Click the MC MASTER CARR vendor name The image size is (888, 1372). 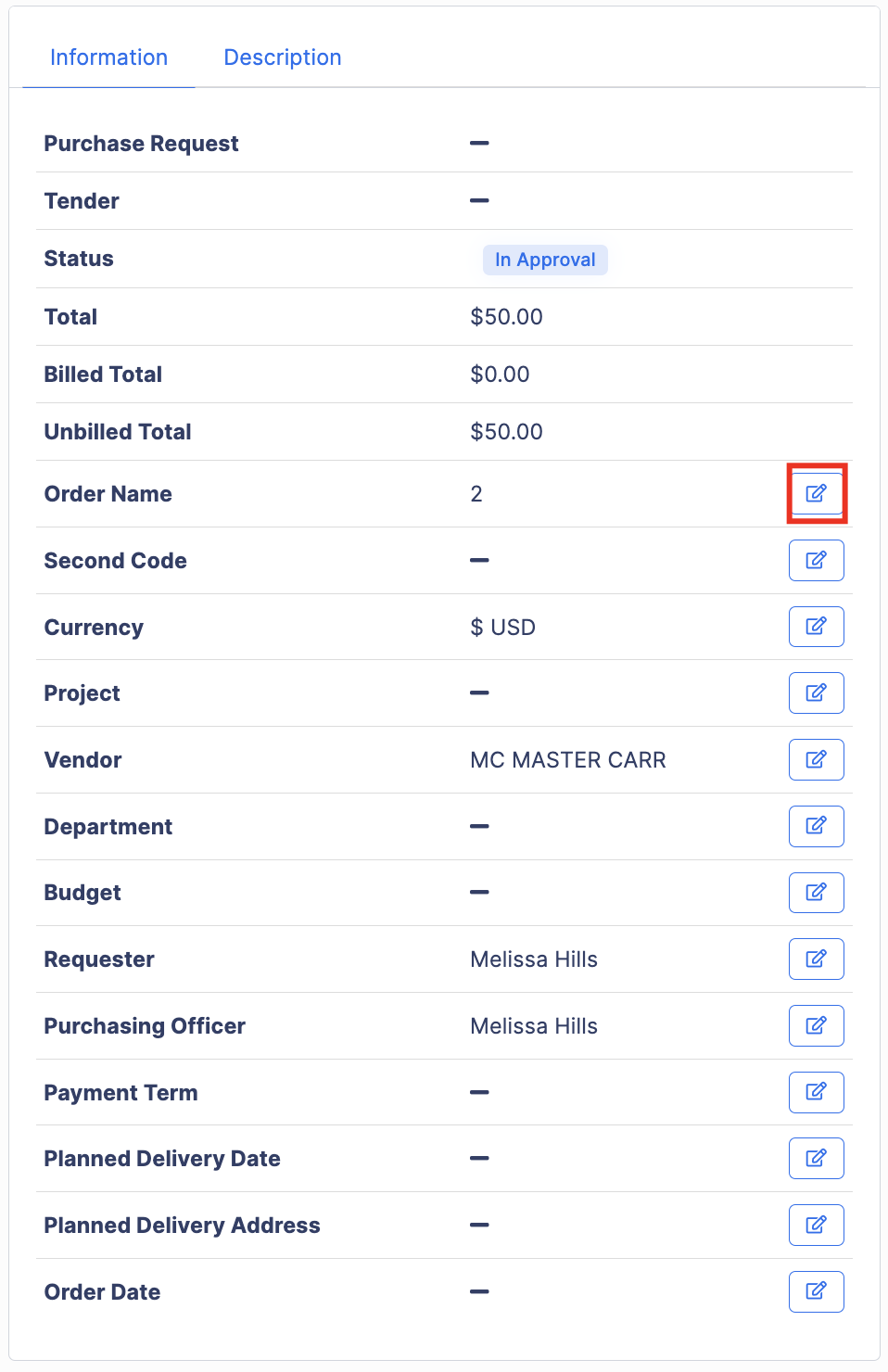click(568, 760)
